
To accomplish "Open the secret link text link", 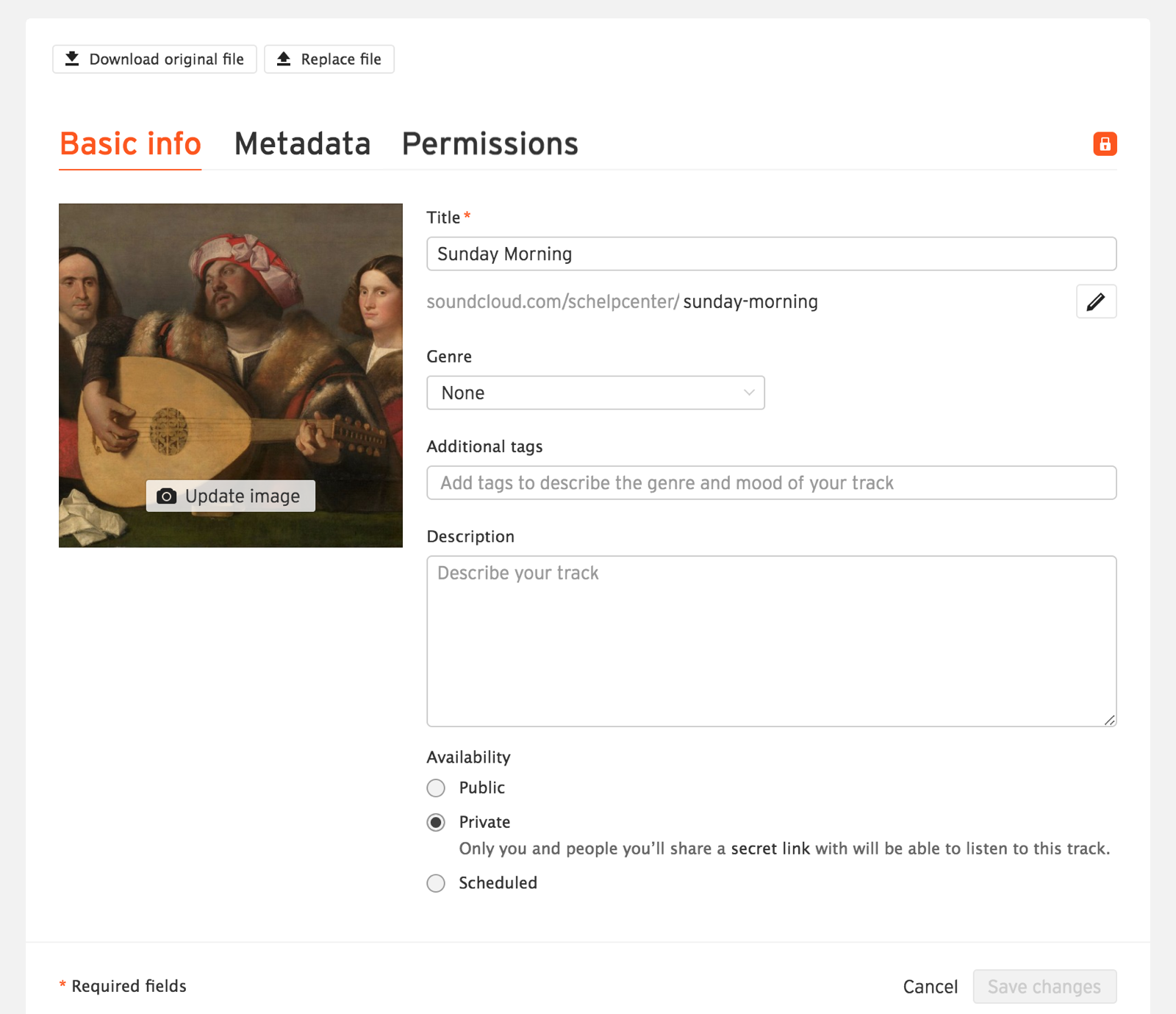I will click(x=770, y=849).
